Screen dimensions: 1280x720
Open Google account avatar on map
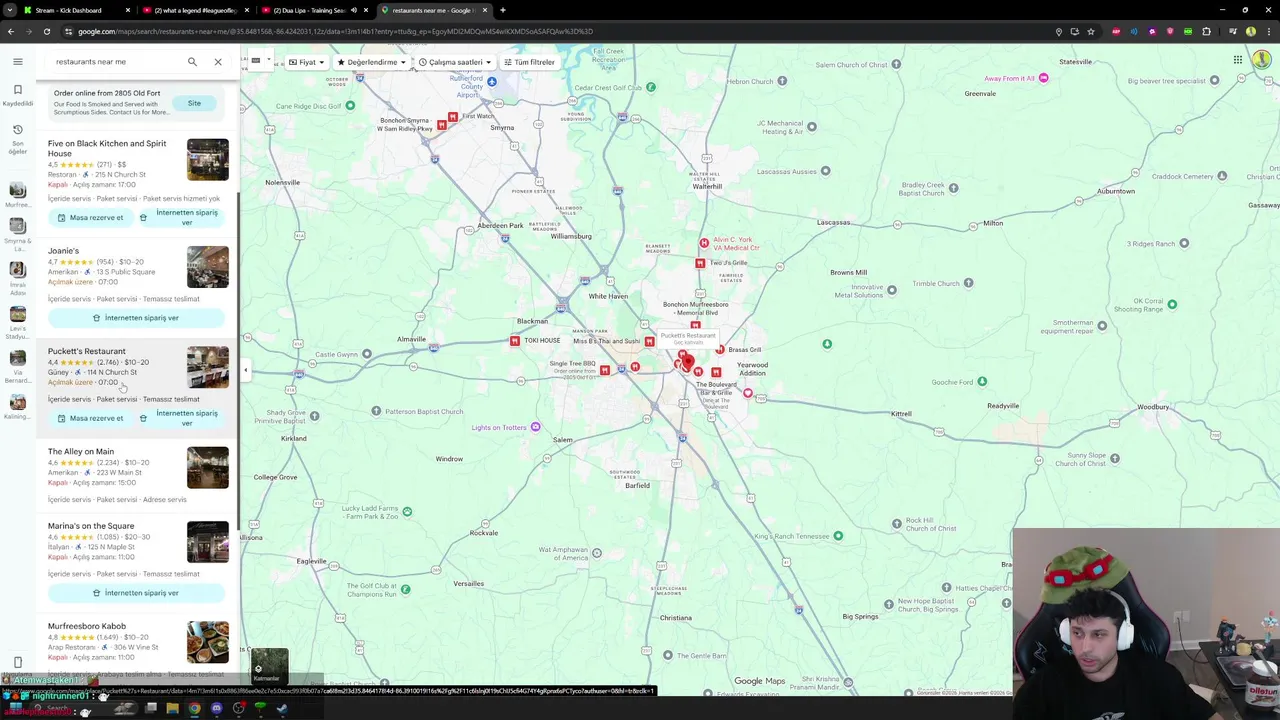pos(1262,61)
